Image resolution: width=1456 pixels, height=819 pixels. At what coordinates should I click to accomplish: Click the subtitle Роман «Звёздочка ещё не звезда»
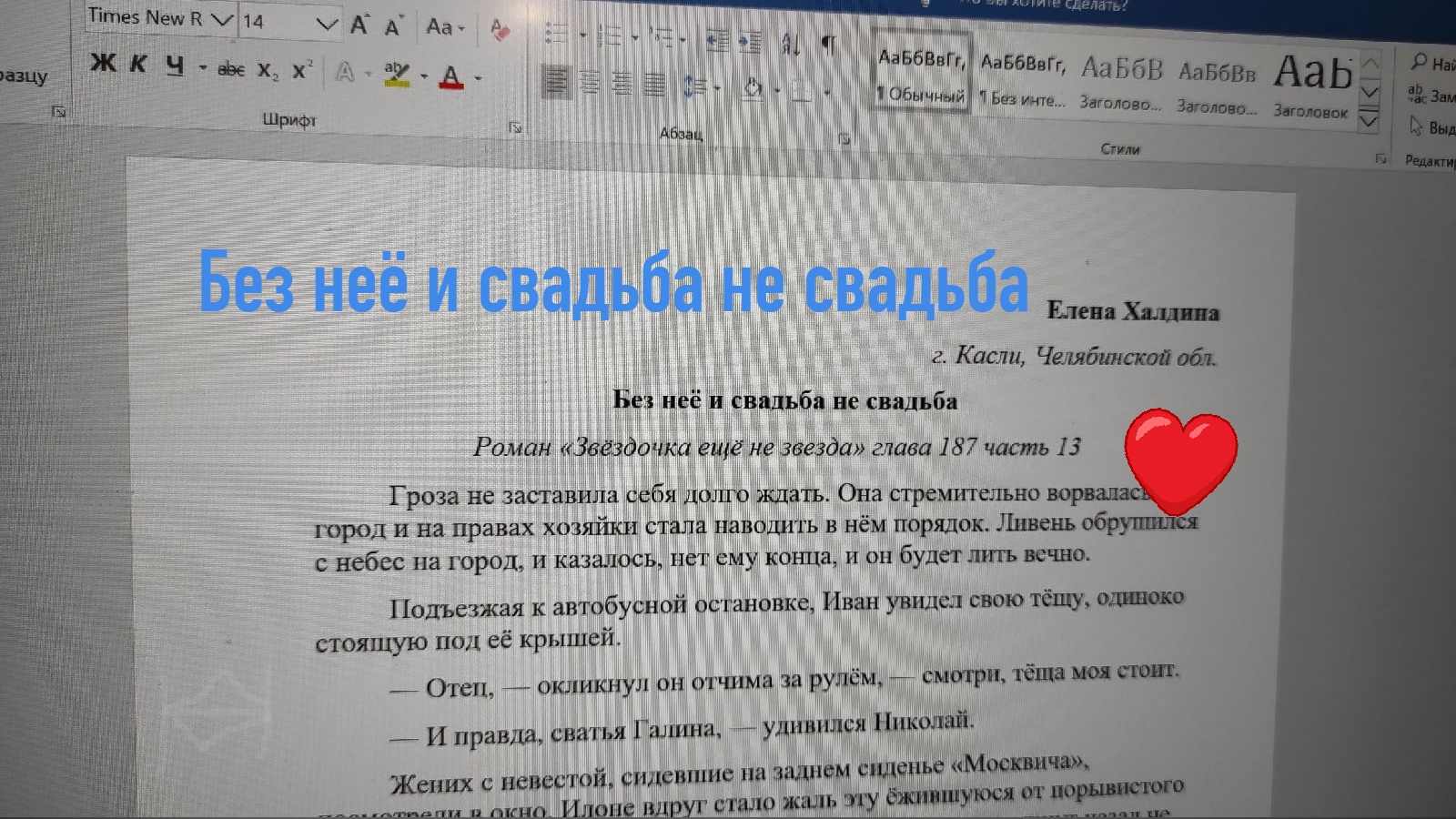coord(776,447)
